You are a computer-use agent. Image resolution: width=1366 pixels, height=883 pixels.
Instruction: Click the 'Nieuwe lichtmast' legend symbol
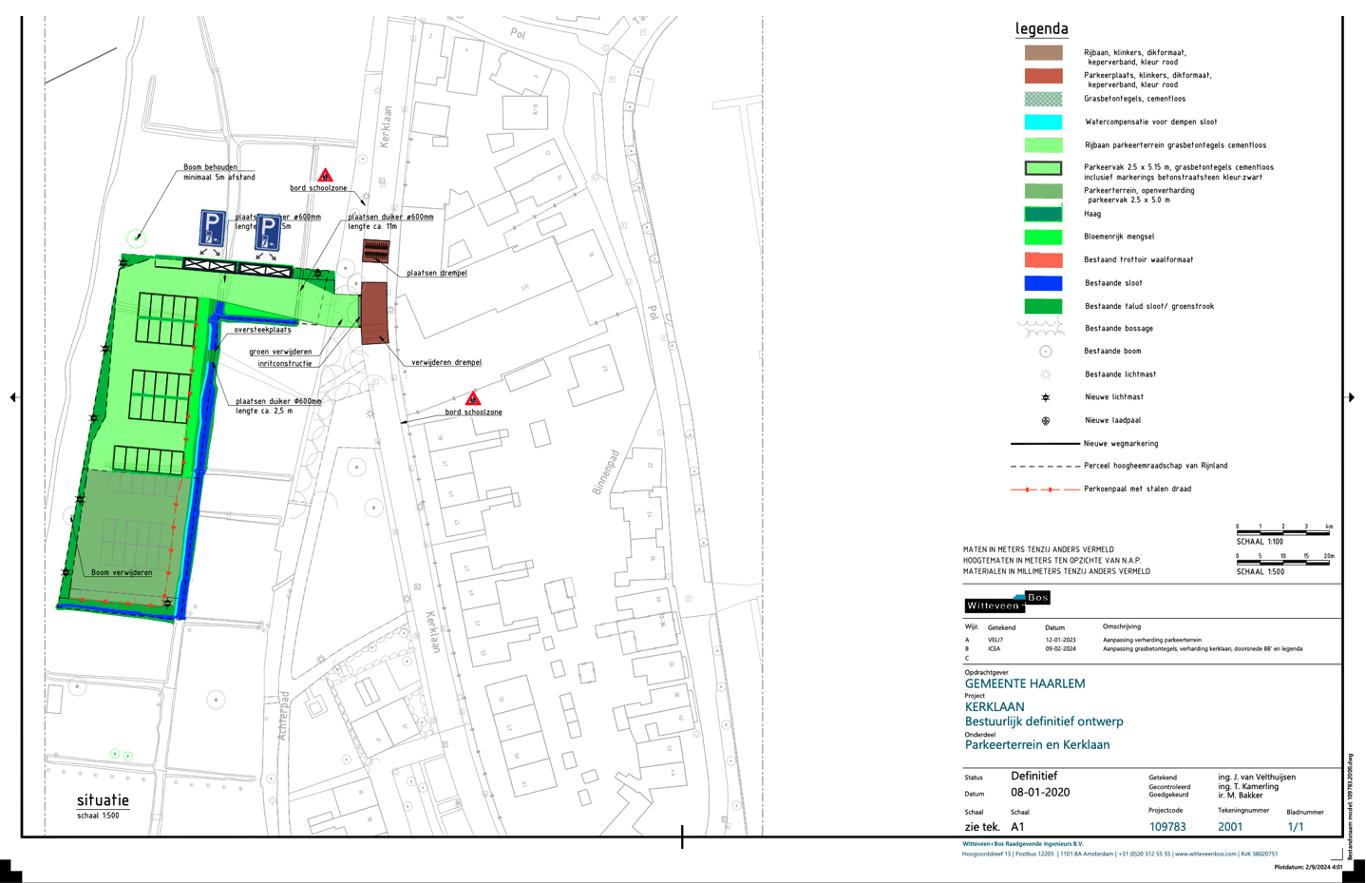(1045, 397)
